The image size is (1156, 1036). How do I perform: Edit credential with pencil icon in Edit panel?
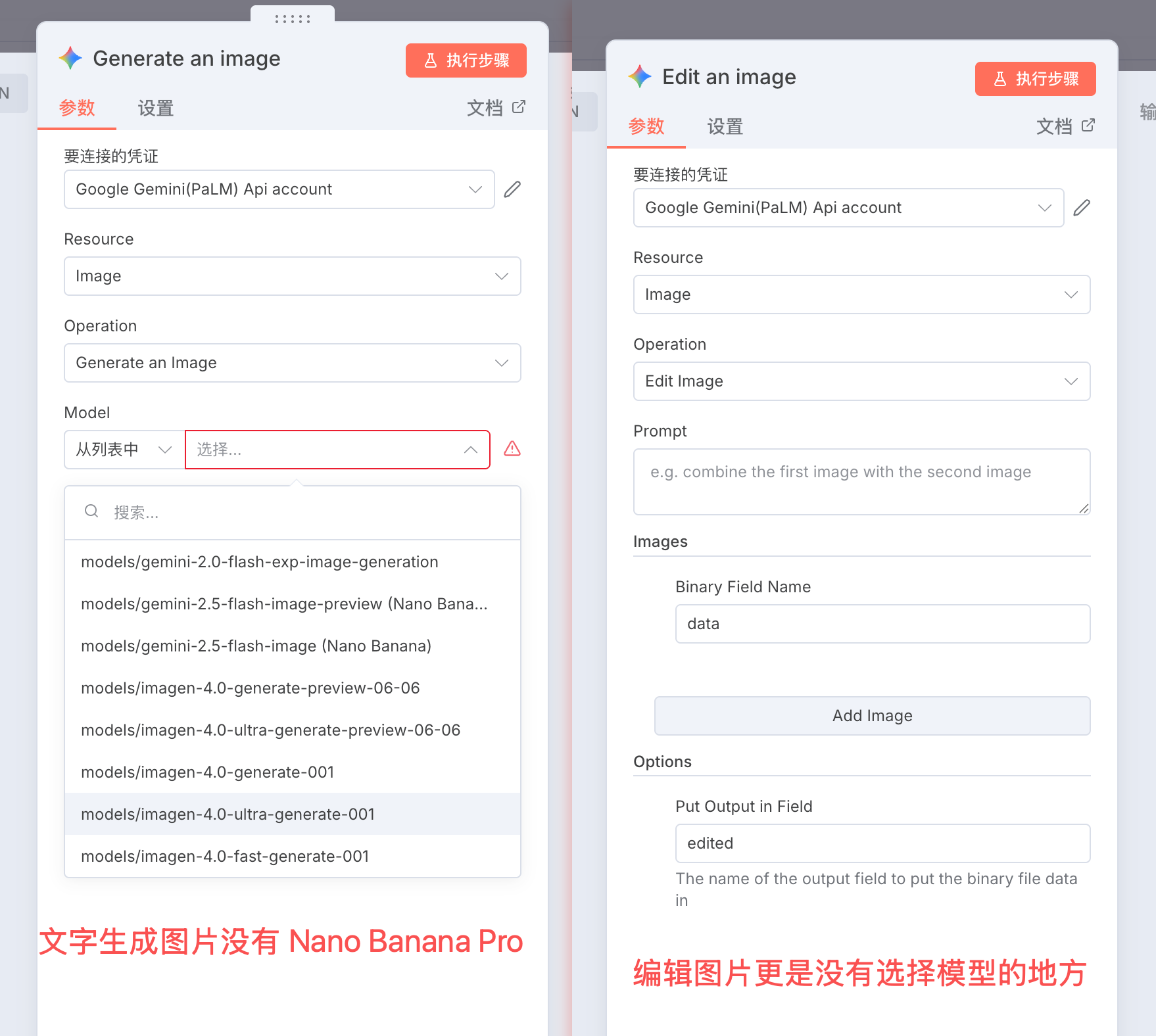pyautogui.click(x=1082, y=208)
